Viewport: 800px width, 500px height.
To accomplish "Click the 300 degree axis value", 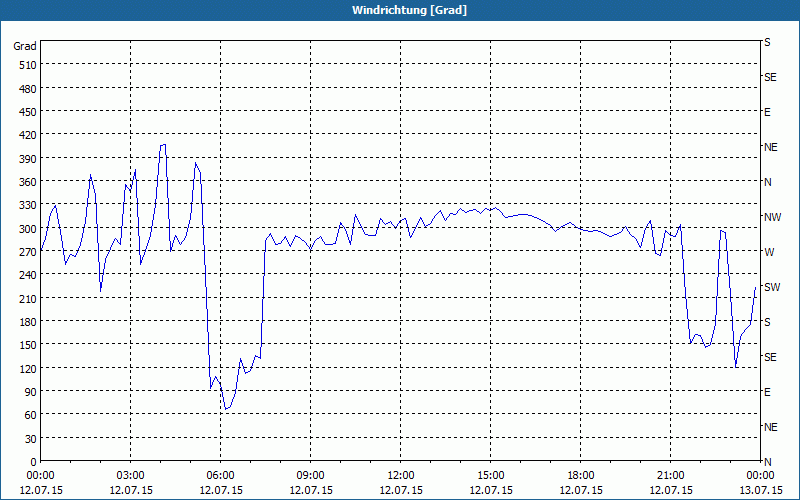I will click(29, 229).
